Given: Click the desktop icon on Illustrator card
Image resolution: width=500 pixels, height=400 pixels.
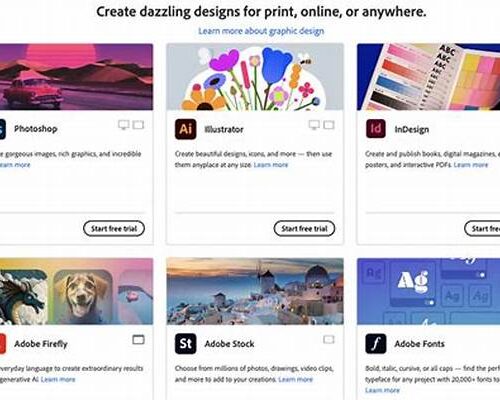Looking at the screenshot, I should [314, 125].
